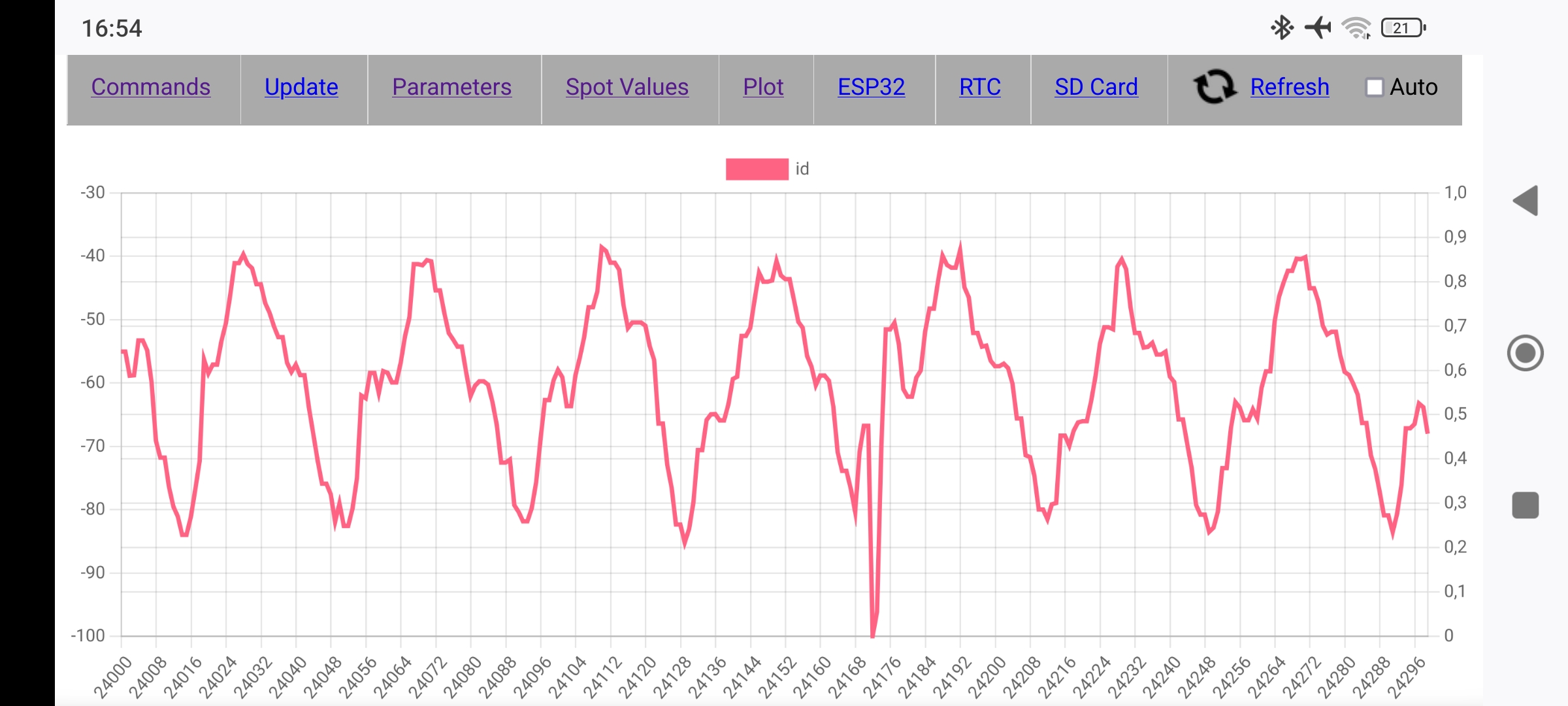Tap the Android home circle button
The image size is (1568, 706).
tap(1526, 353)
